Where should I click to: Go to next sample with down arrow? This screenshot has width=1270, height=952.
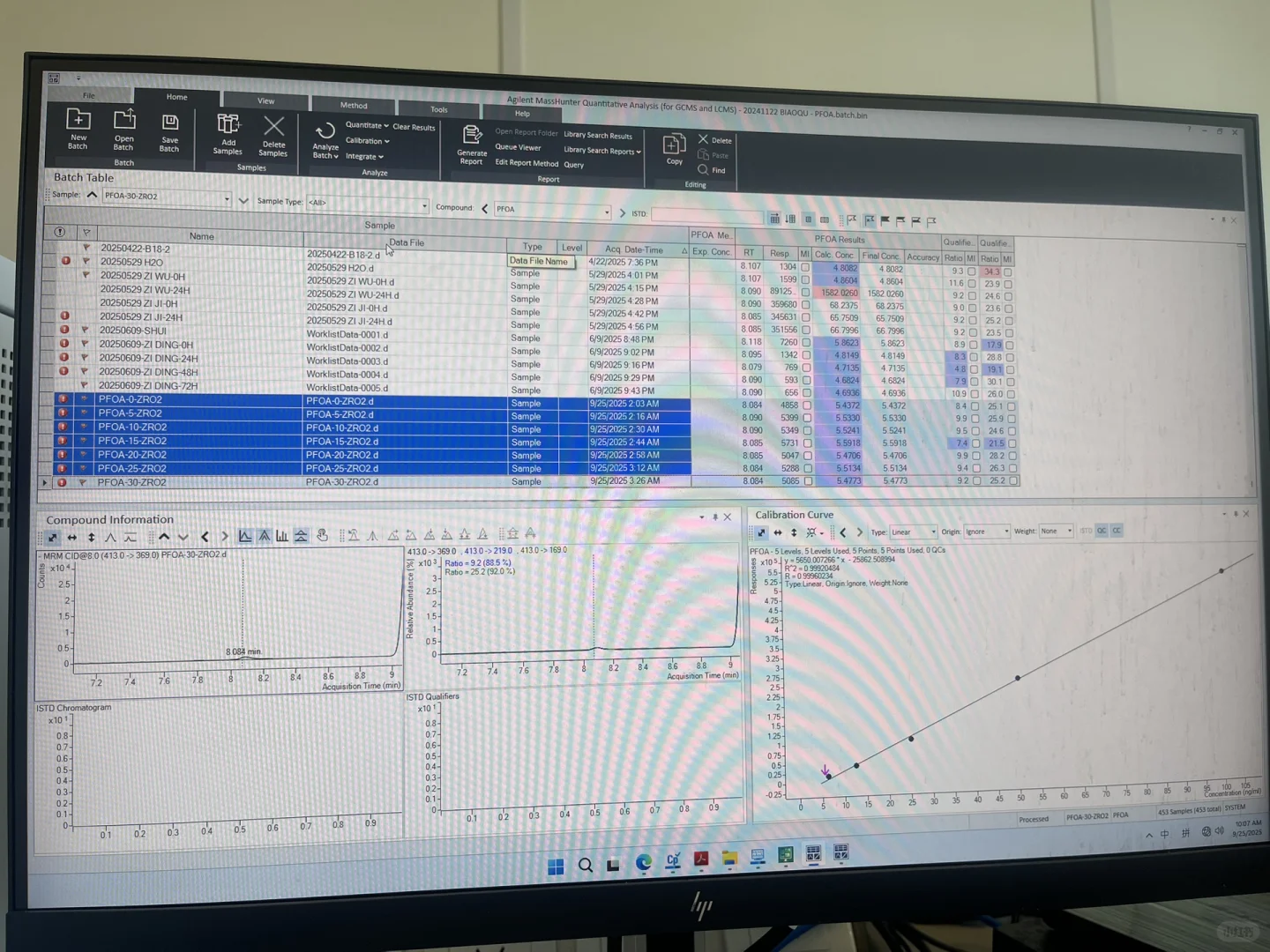(x=243, y=200)
